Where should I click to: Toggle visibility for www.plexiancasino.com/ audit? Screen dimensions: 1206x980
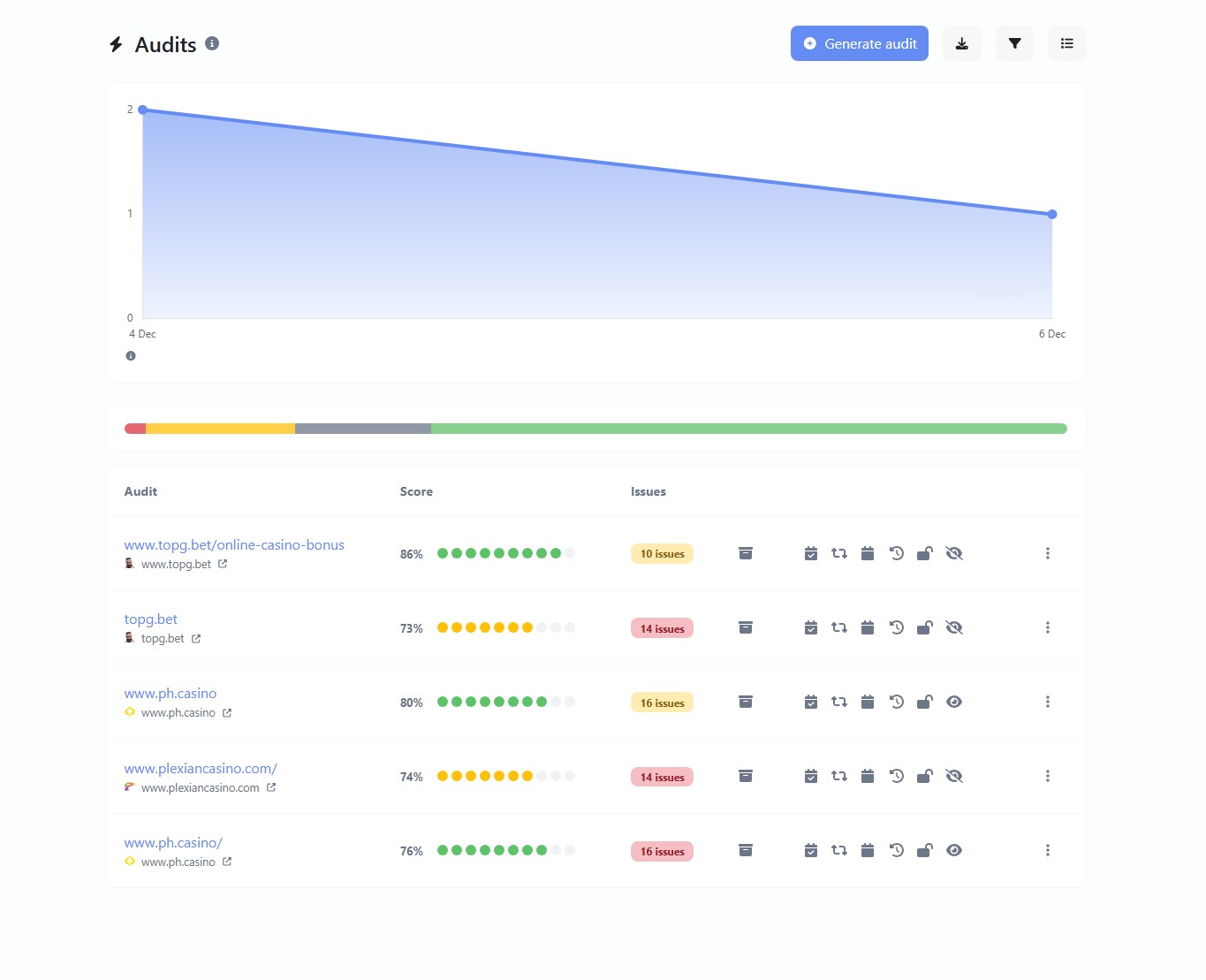pyautogui.click(x=954, y=776)
